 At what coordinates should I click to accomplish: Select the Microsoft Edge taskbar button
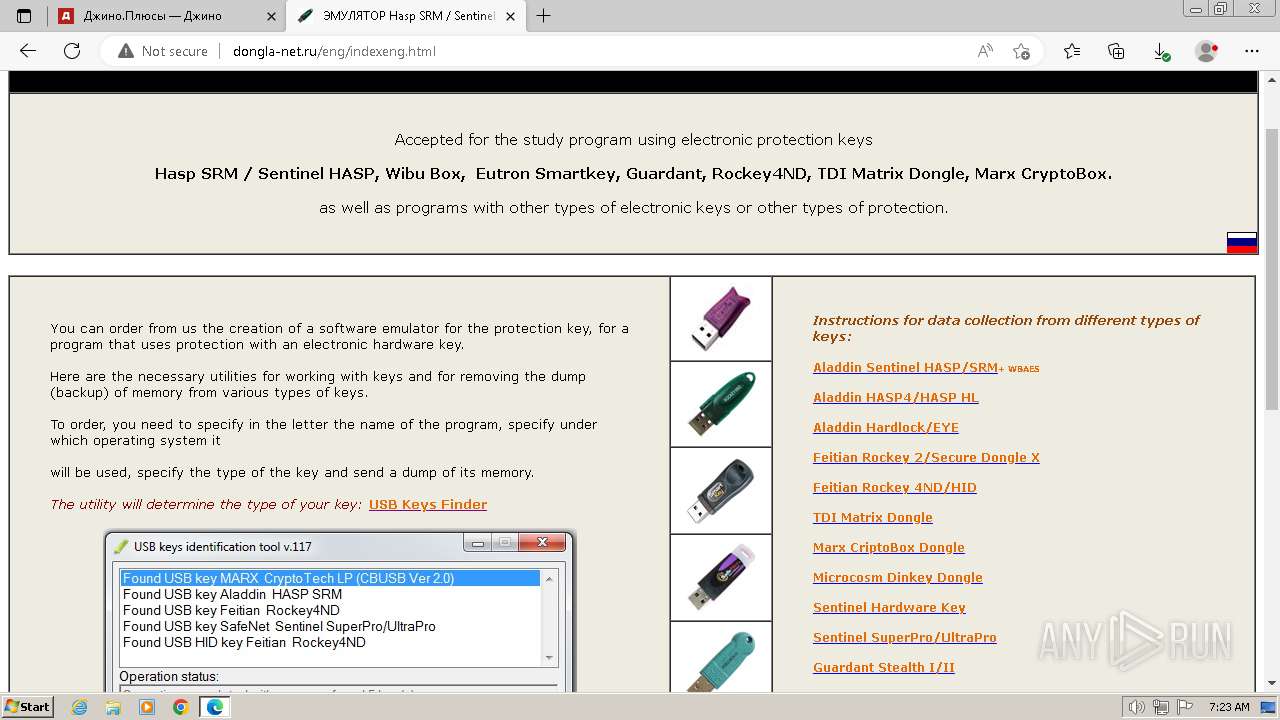(215, 707)
